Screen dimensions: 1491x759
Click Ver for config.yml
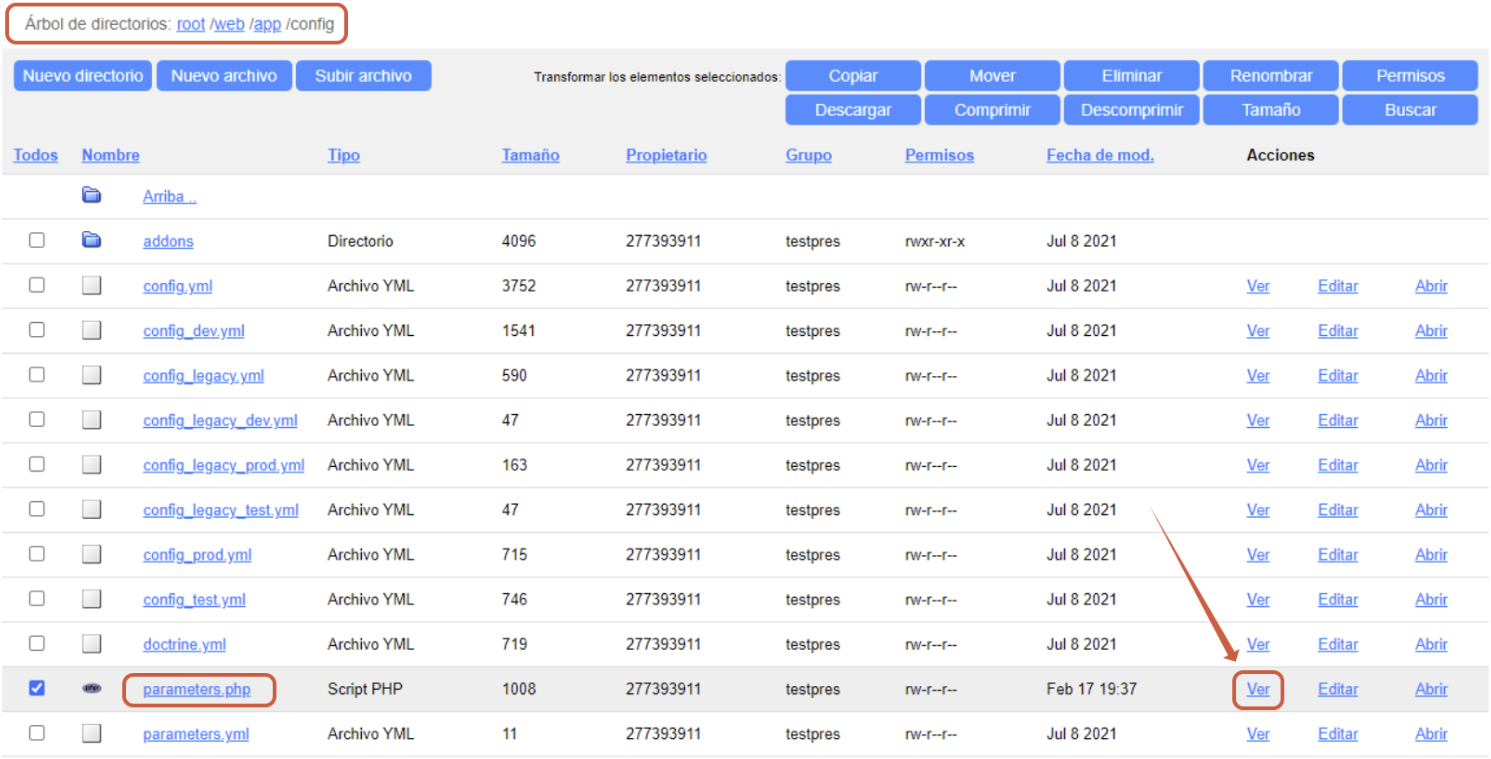click(1258, 286)
